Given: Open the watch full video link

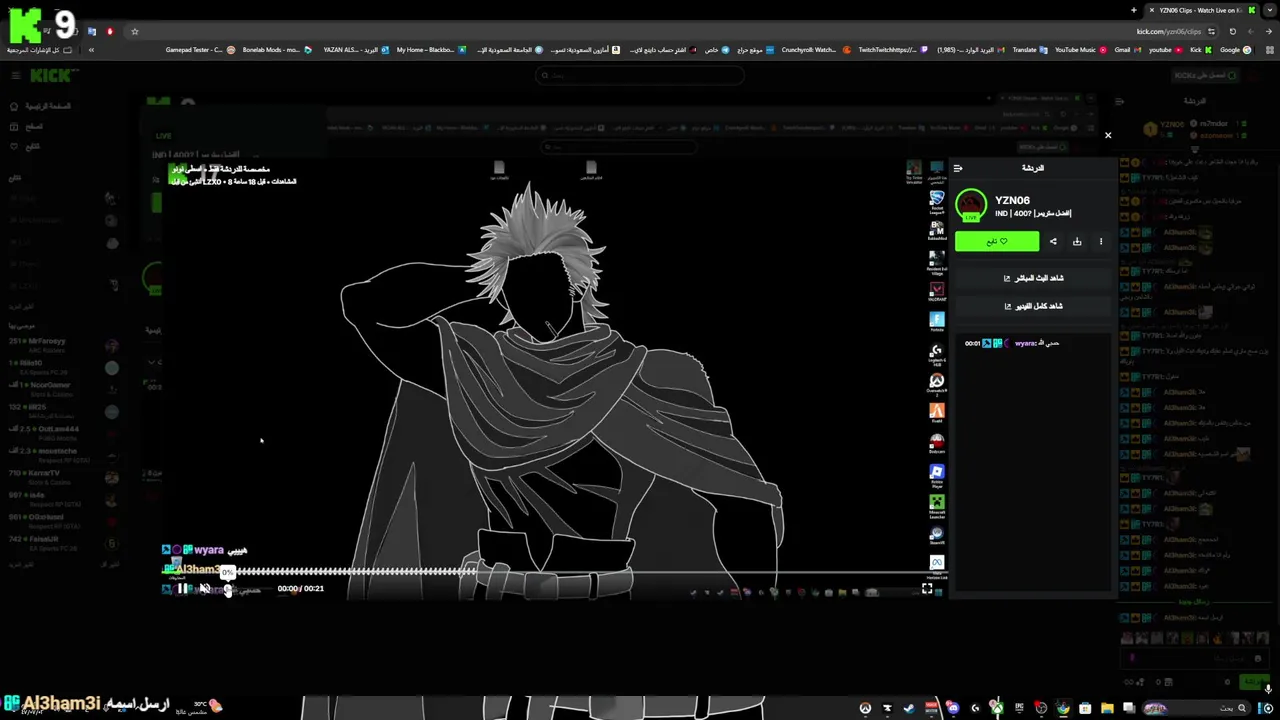Looking at the screenshot, I should (1033, 306).
